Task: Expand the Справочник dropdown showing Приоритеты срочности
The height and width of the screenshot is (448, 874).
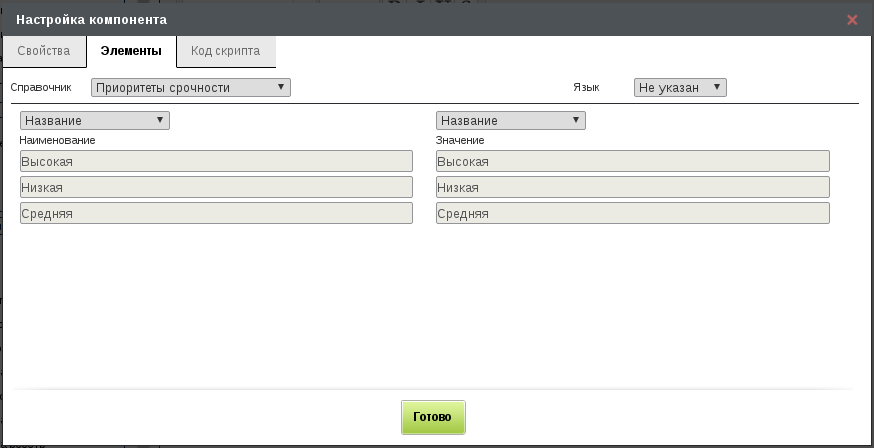Action: pyautogui.click(x=191, y=87)
